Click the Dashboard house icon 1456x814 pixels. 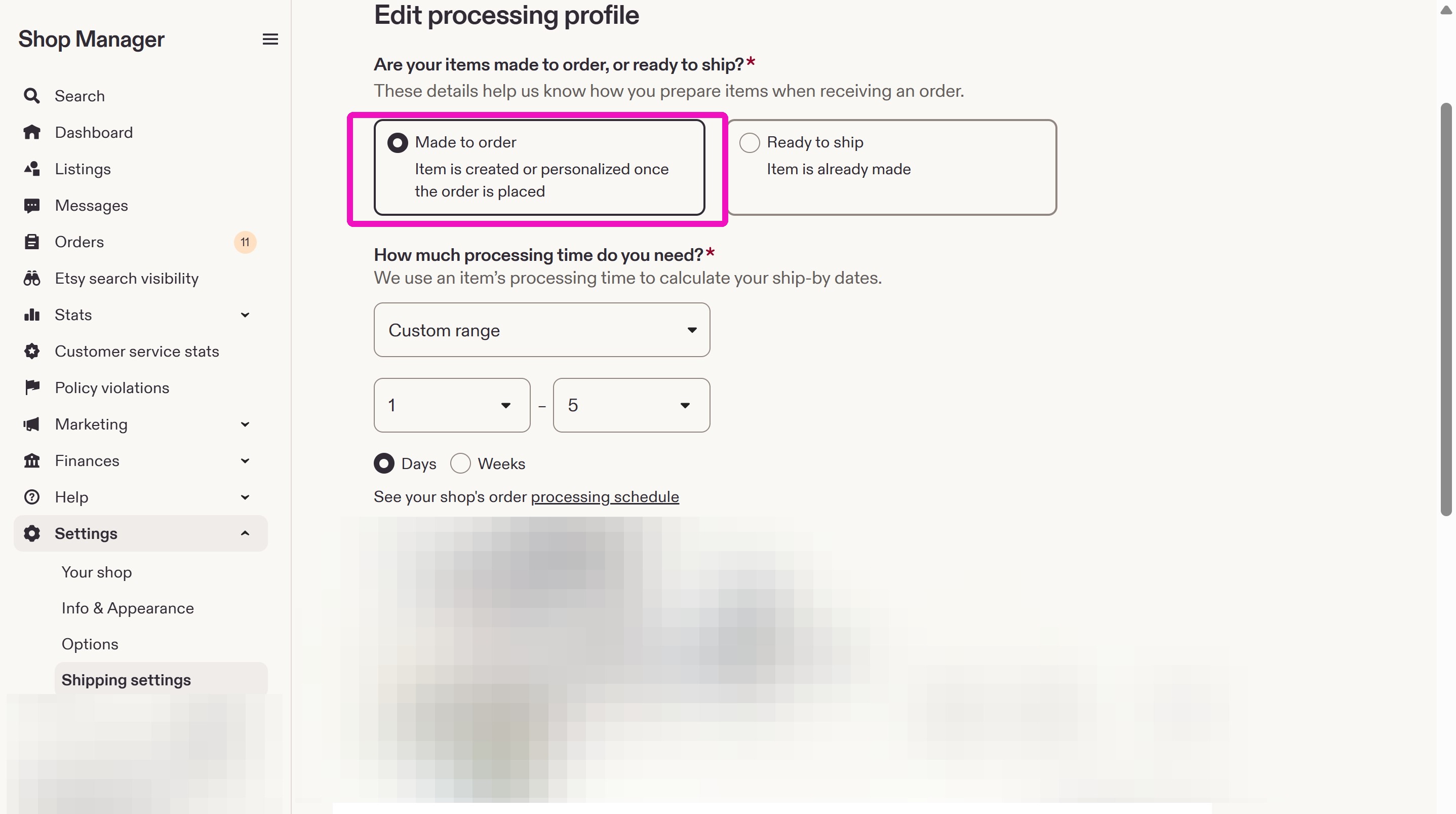coord(31,132)
